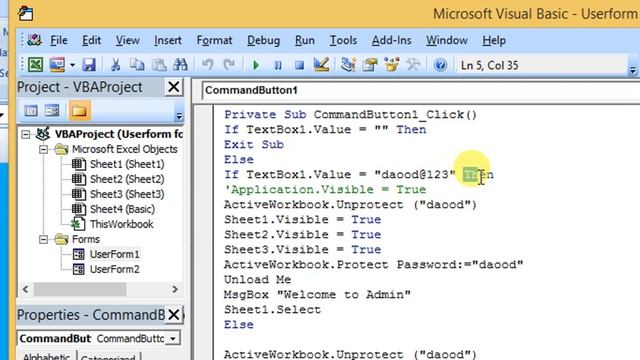Toggle Design Mode icon
640x360 pixels.
click(x=321, y=64)
